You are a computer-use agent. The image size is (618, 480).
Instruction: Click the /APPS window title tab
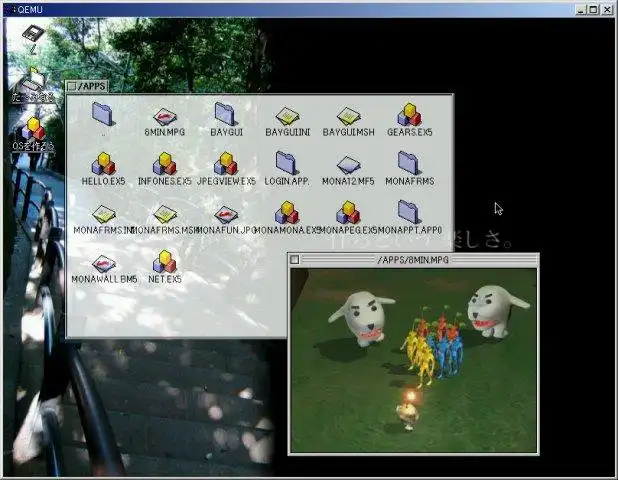(x=87, y=86)
